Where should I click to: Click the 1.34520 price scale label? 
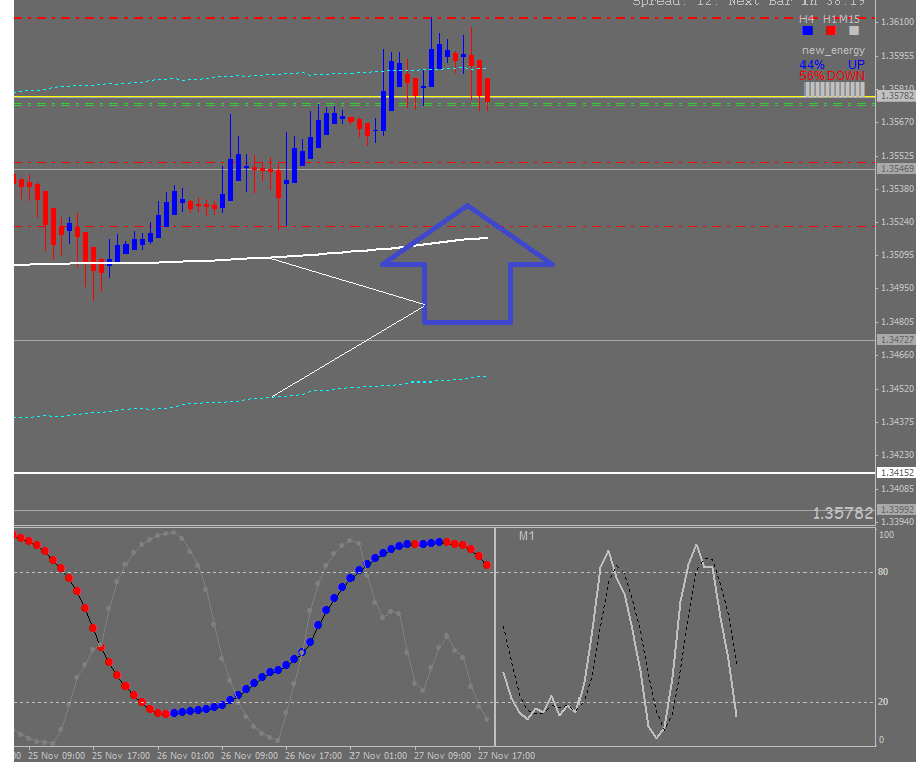897,389
